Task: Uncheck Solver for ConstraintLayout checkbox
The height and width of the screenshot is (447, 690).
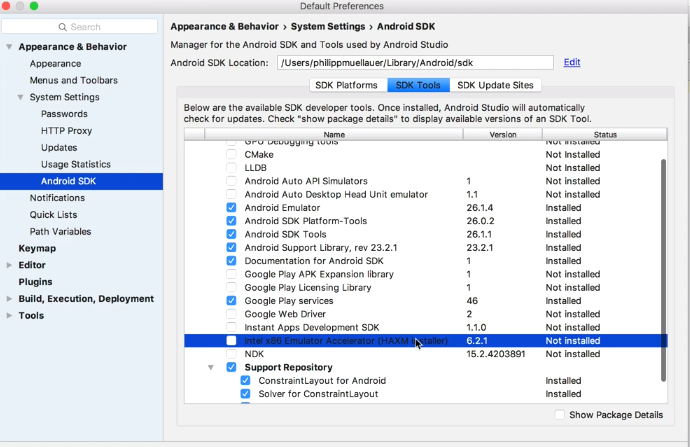Action: point(245,394)
